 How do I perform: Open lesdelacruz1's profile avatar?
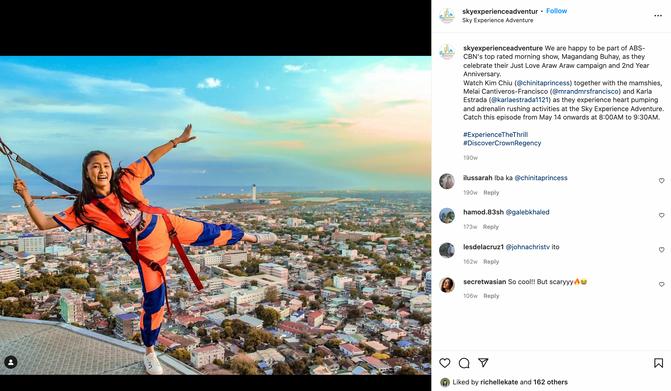[447, 250]
